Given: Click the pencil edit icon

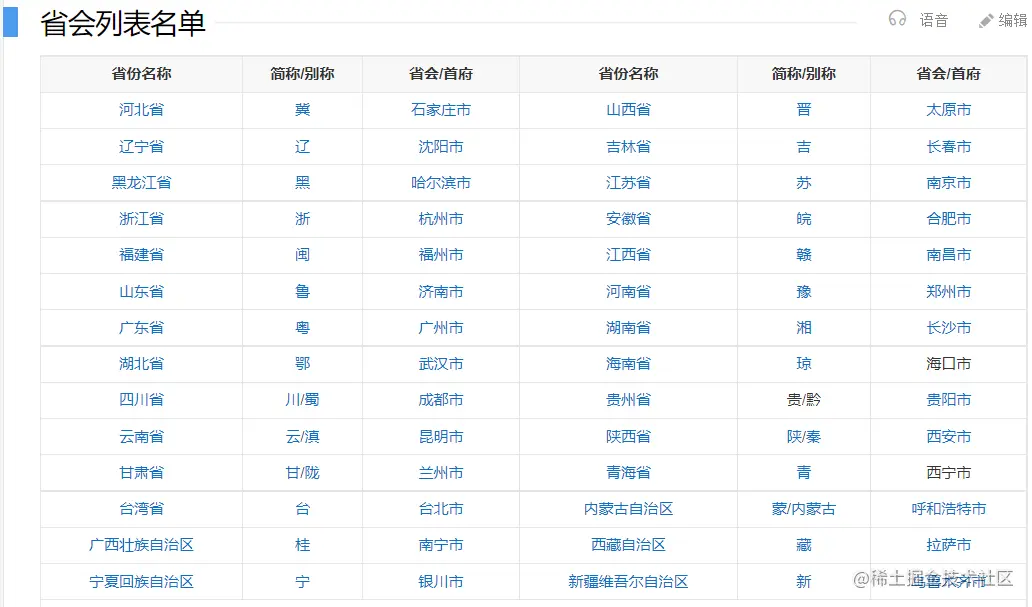Looking at the screenshot, I should 986,21.
